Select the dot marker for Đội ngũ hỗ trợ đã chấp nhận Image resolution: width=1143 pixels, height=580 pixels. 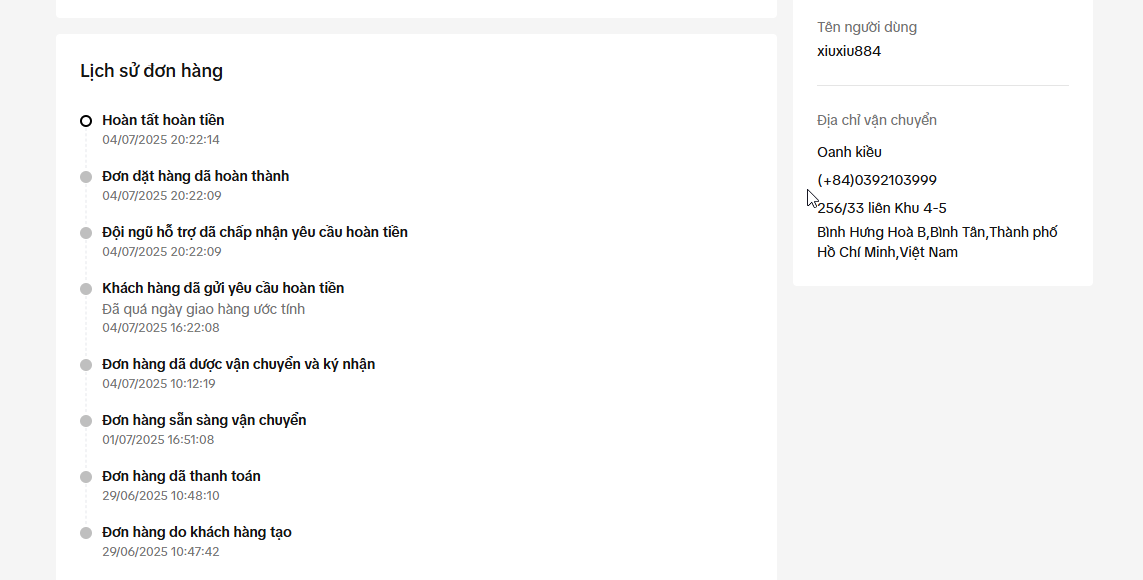pos(86,233)
